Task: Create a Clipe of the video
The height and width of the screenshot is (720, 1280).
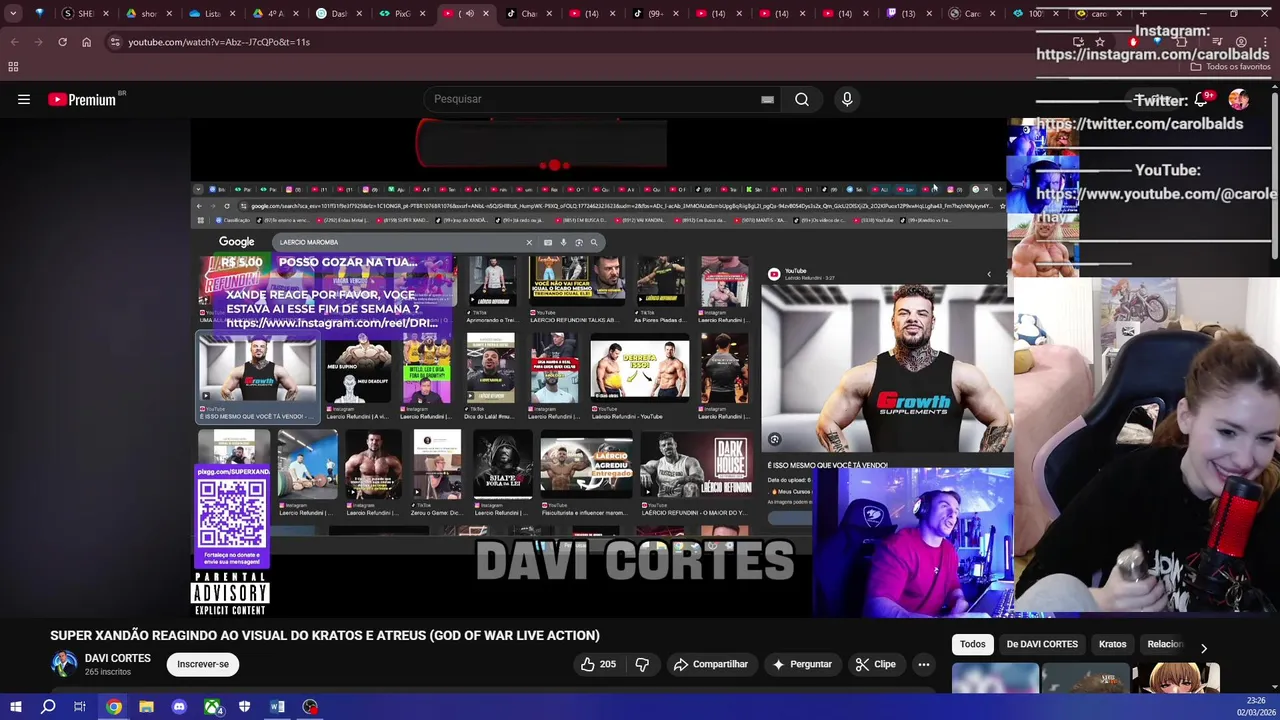Action: pos(876,664)
